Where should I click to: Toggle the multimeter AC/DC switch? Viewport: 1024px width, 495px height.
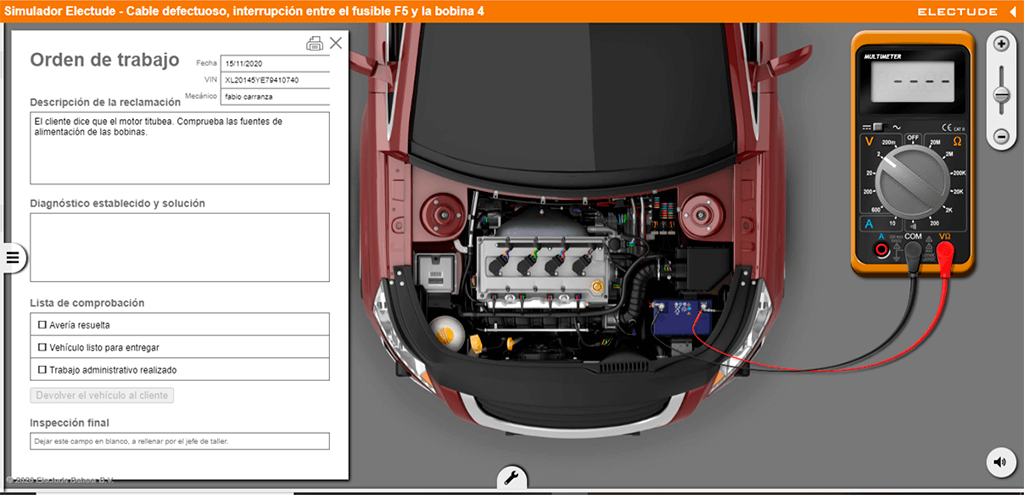pyautogui.click(x=877, y=127)
